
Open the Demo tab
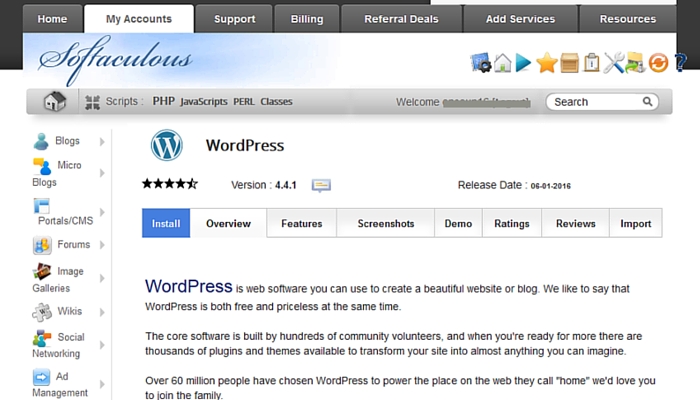coord(458,223)
